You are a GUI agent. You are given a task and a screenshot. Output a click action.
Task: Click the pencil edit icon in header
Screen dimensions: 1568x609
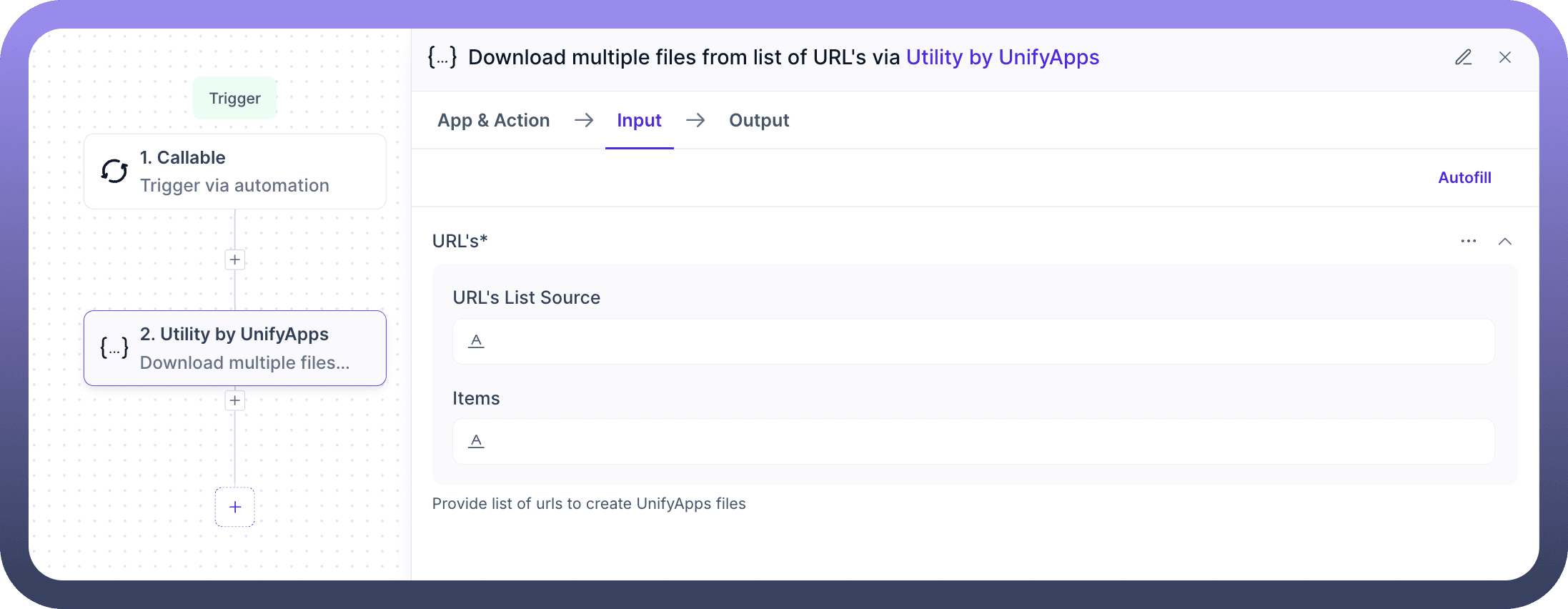click(x=1463, y=57)
